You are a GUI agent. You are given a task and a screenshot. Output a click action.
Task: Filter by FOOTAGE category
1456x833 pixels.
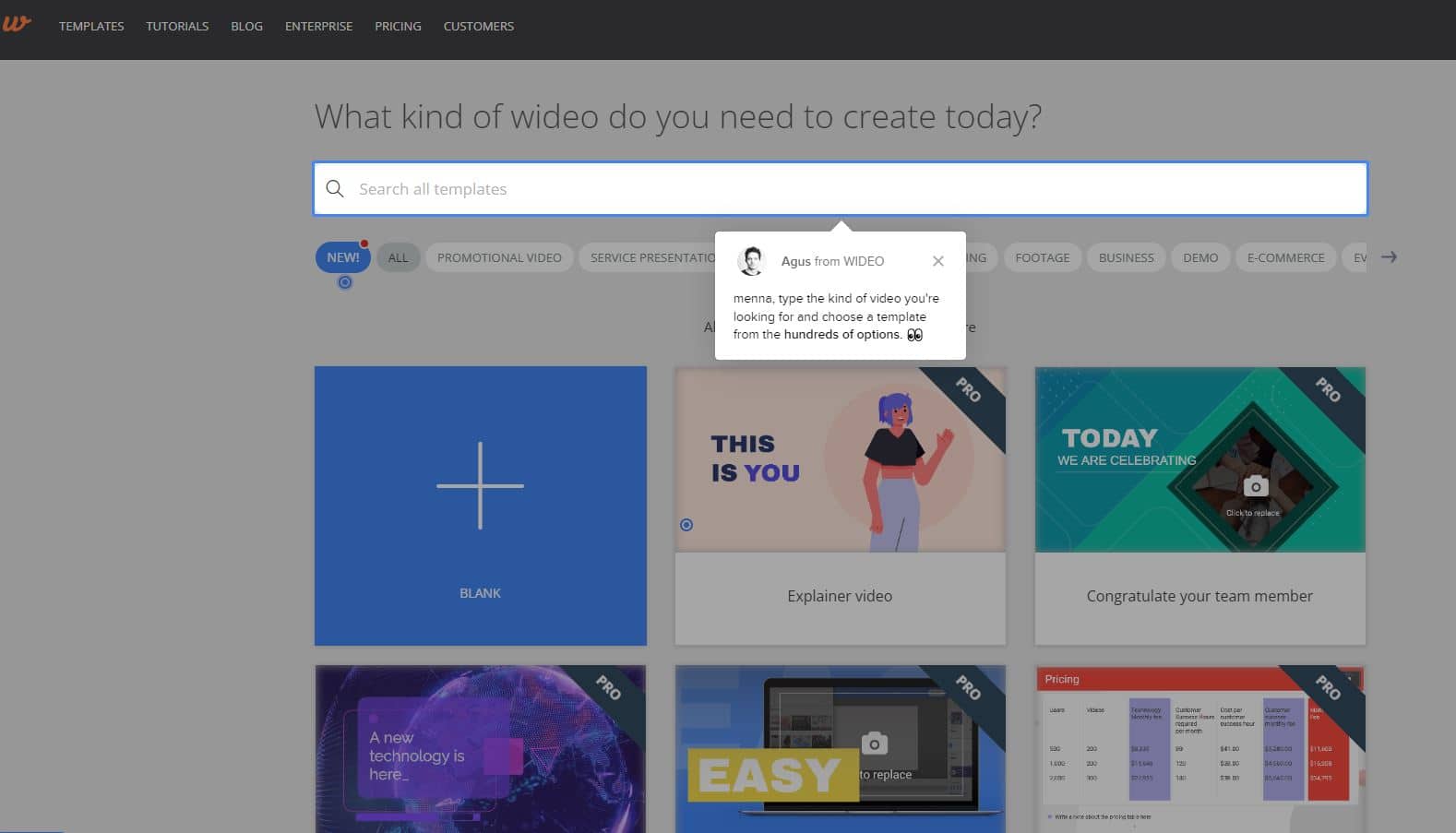(x=1042, y=257)
